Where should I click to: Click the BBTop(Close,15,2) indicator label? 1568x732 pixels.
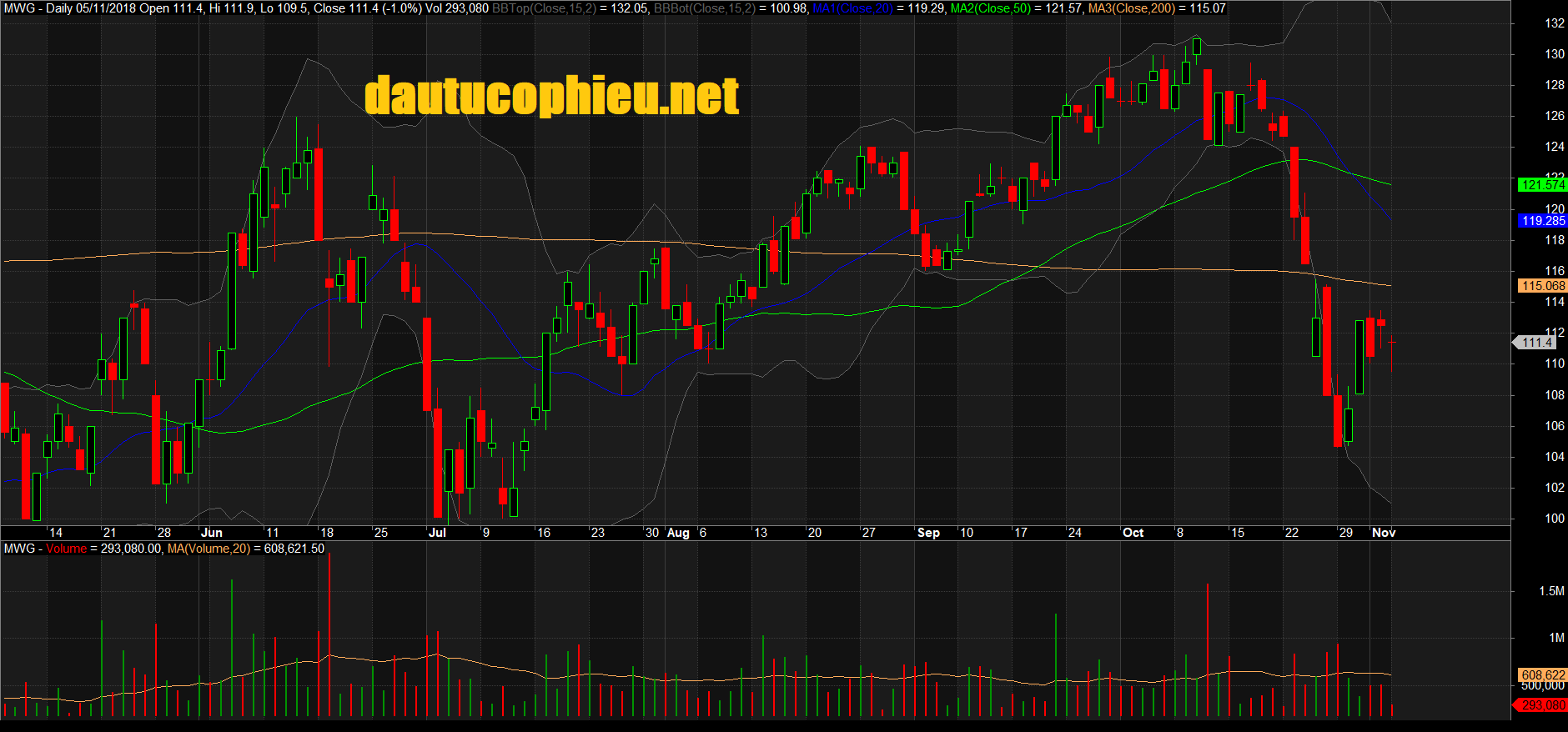pos(544,8)
